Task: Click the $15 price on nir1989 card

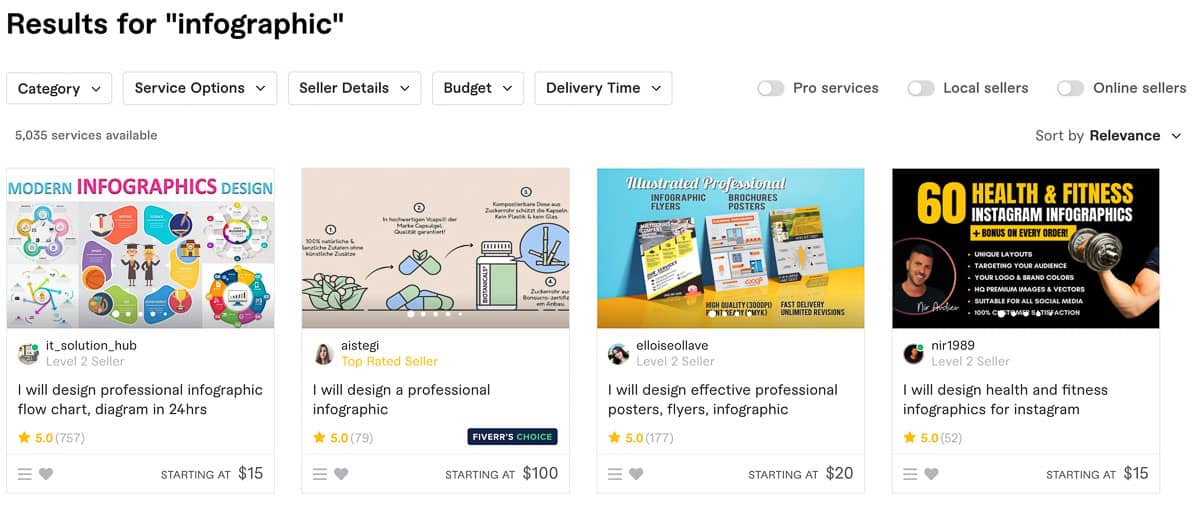Action: click(x=1136, y=473)
